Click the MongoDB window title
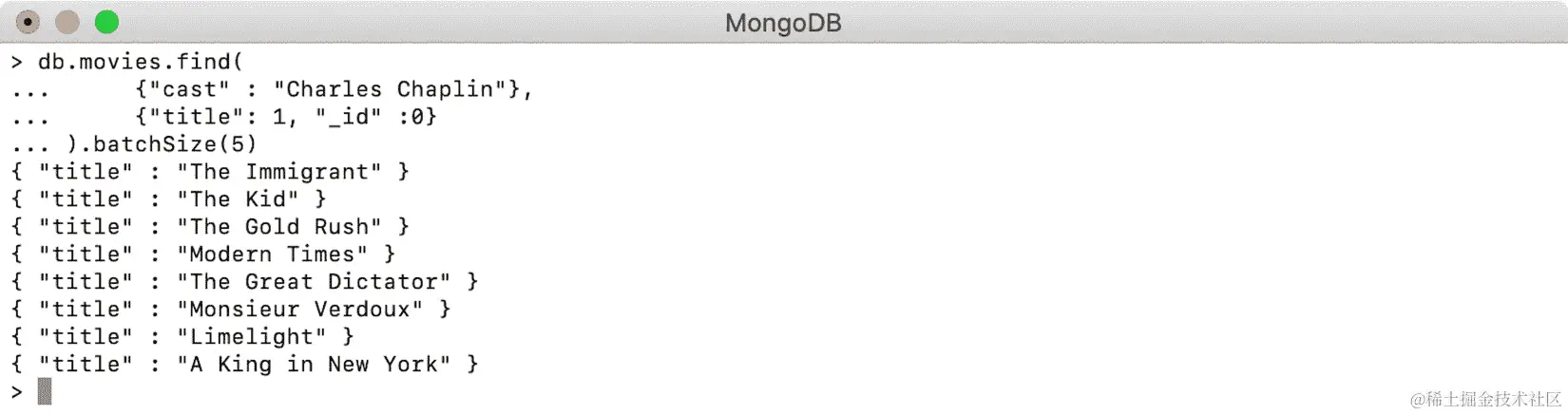The height and width of the screenshot is (415, 1568). click(x=783, y=23)
